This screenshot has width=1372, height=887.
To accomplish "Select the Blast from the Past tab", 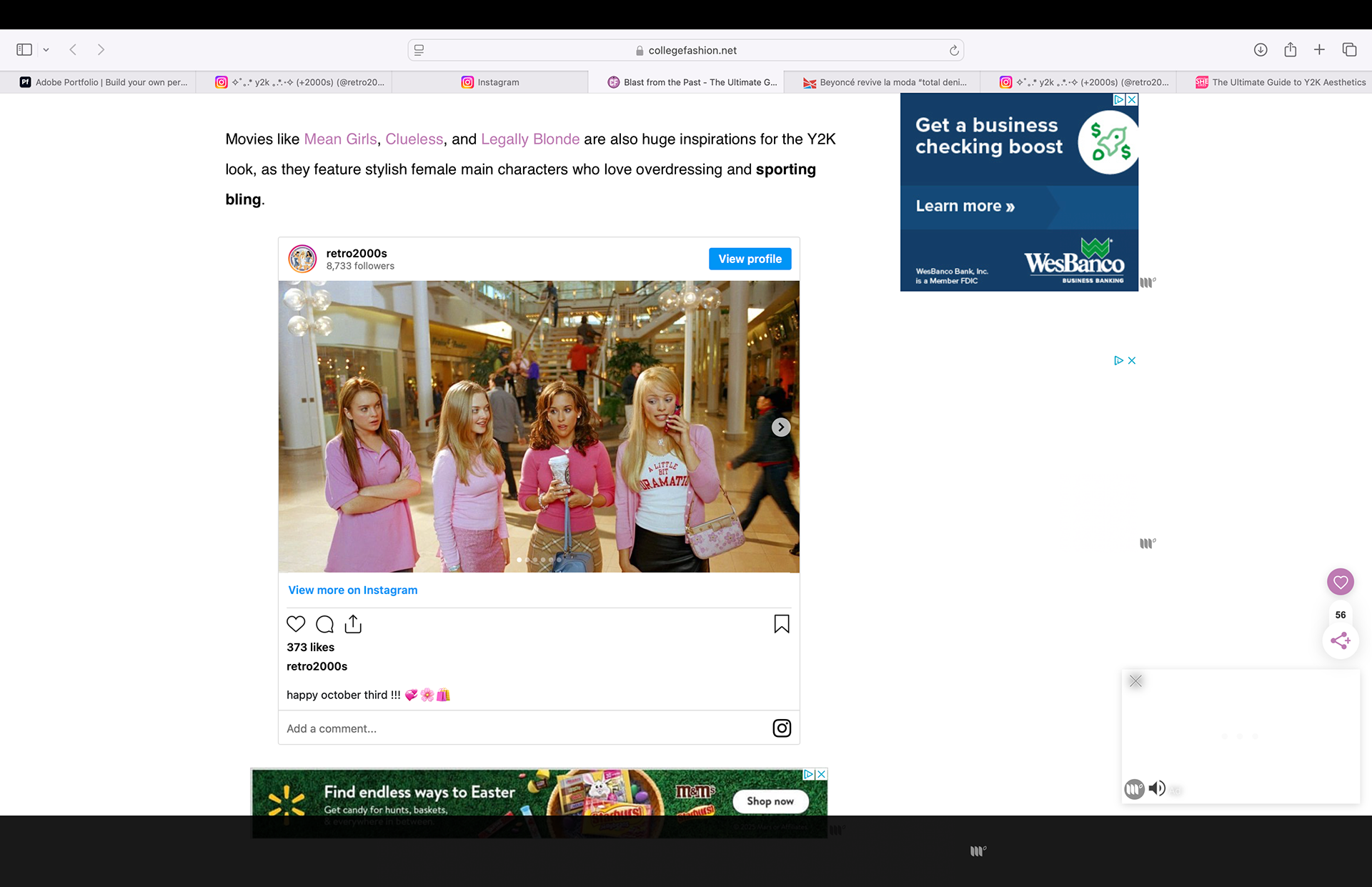I will (x=686, y=82).
